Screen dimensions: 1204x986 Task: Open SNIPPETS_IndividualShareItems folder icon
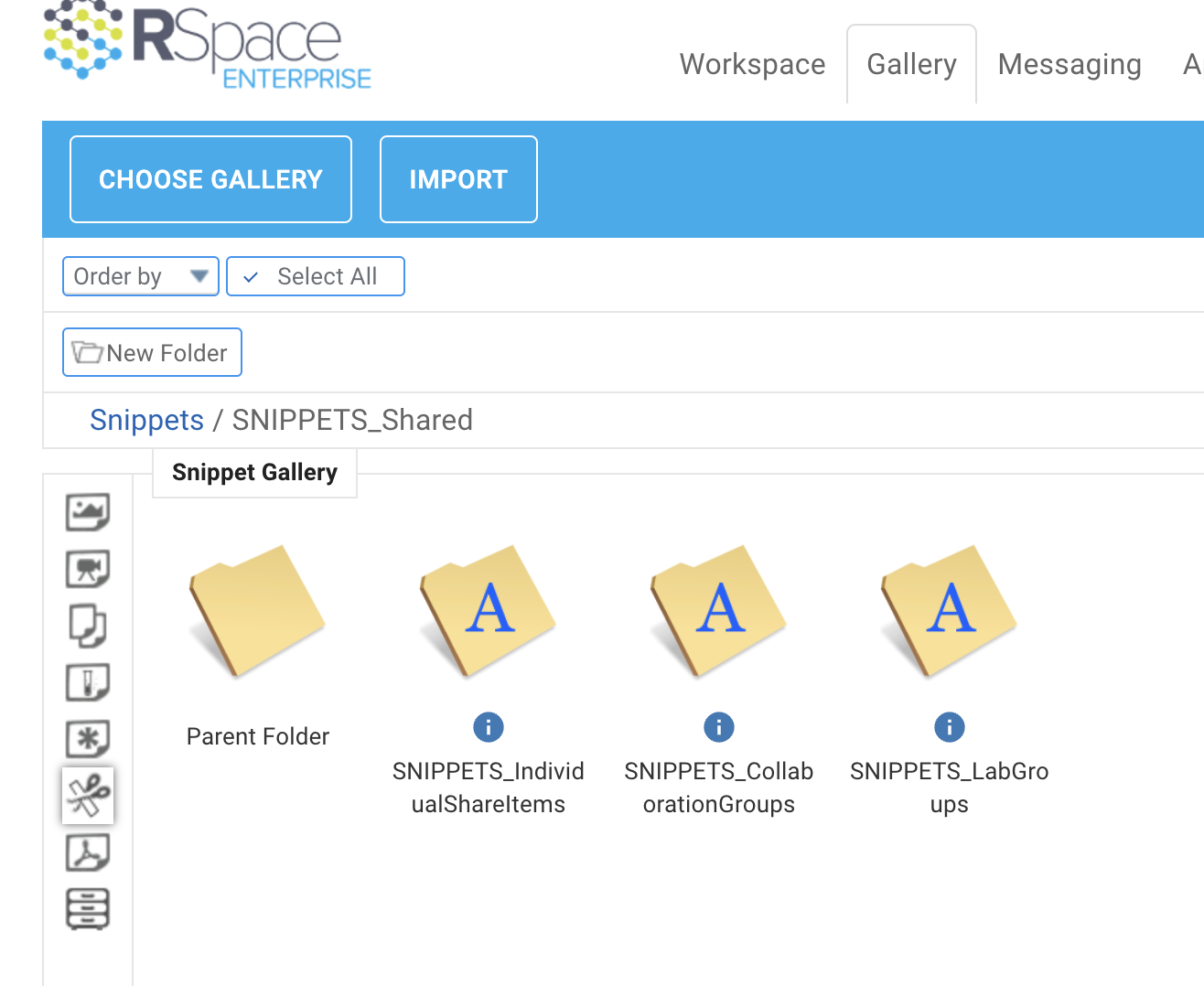click(x=489, y=611)
